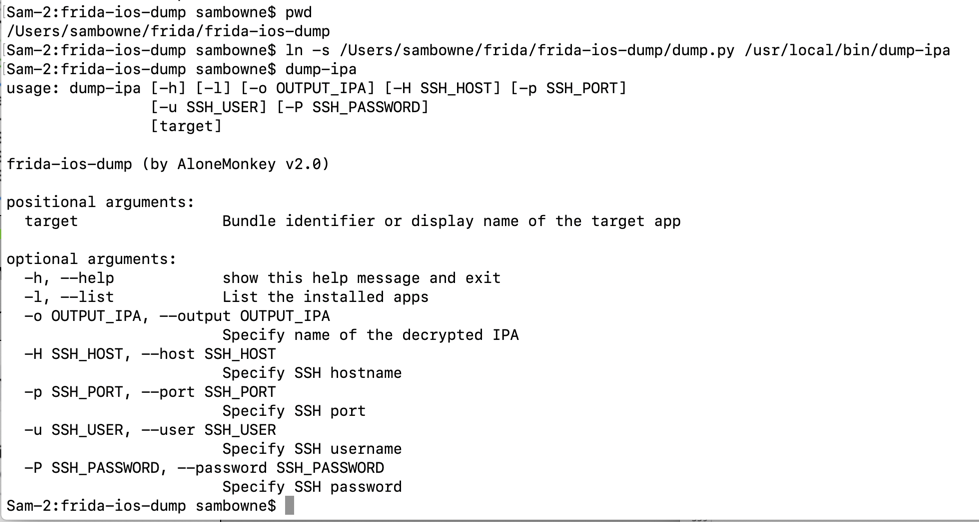Click the 'frida-ios-dump (by AloneMonkey v2.0)' line
Image resolution: width=979 pixels, height=522 pixels.
pyautogui.click(x=168, y=164)
